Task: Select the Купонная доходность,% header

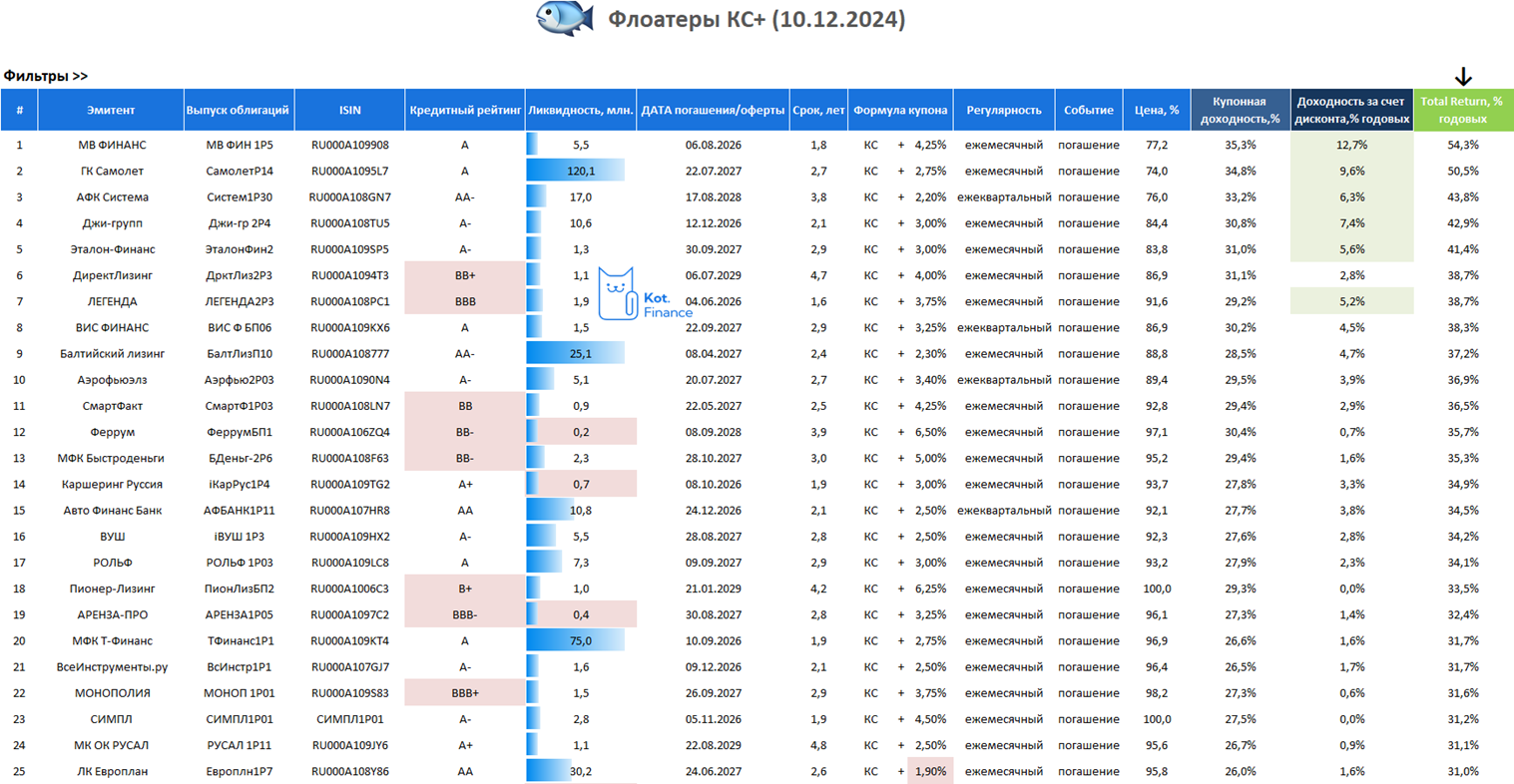Action: tap(1240, 110)
